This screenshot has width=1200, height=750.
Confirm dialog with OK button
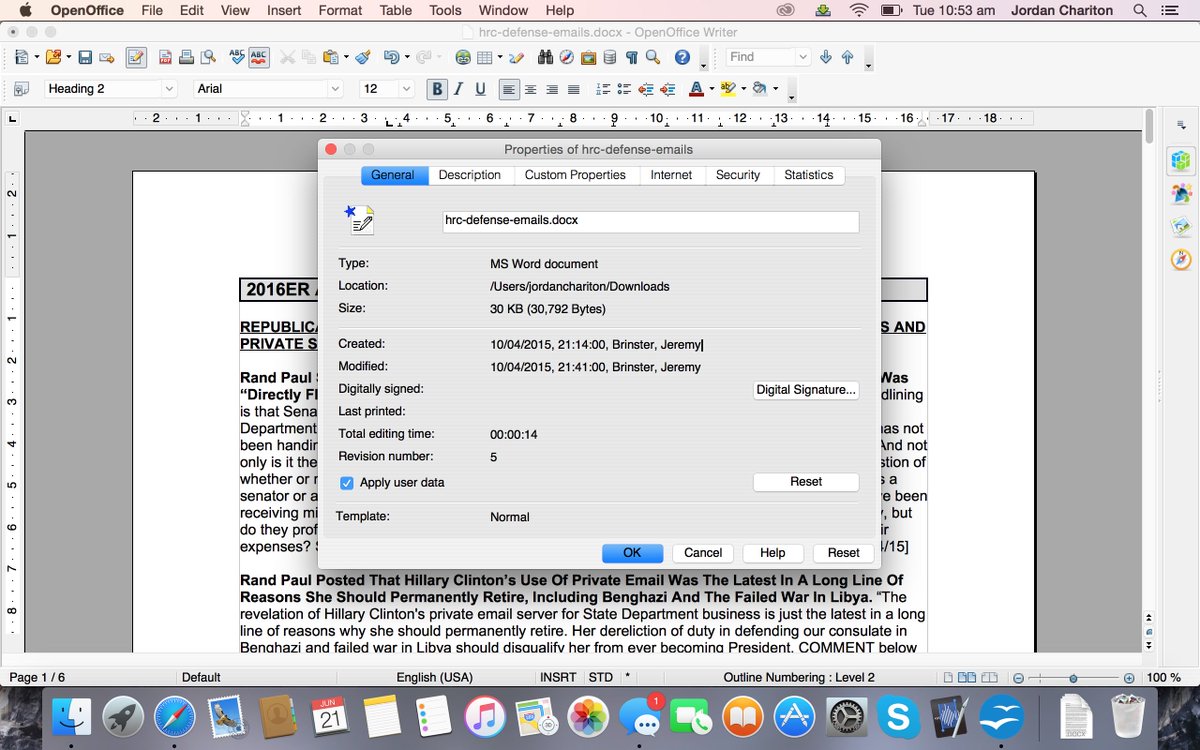point(632,553)
